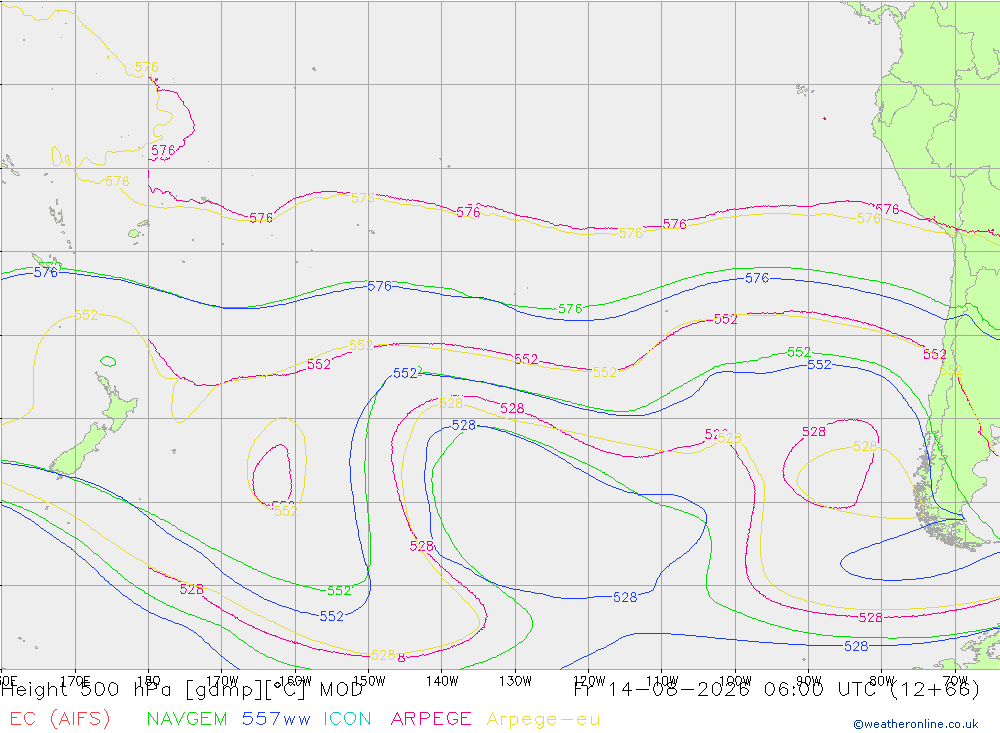Click the 80W longitude label
The image size is (1000, 733).
882,681
